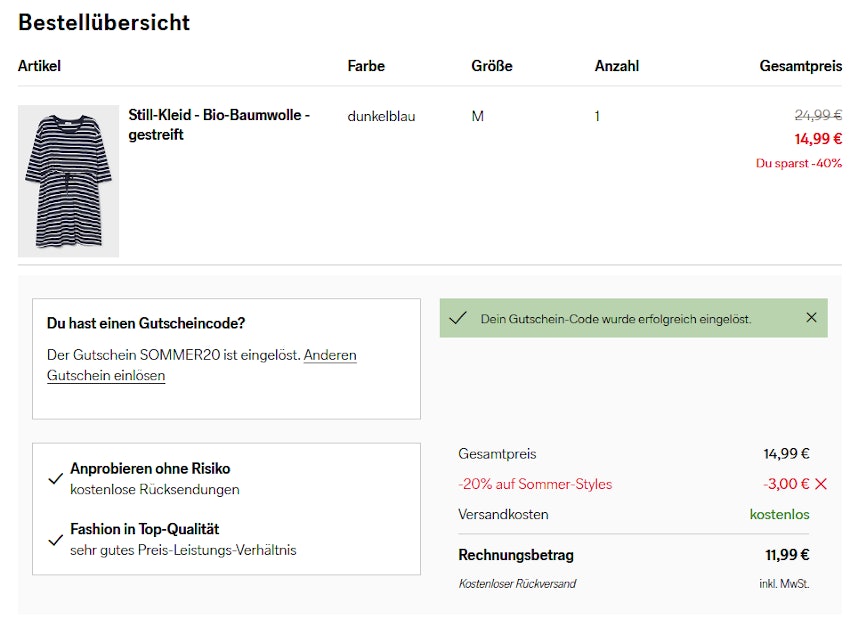
Task: Click the size M value
Action: pyautogui.click(x=477, y=116)
